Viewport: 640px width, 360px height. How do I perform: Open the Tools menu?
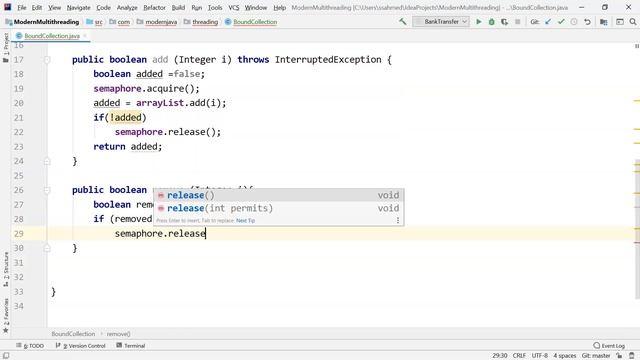point(215,7)
